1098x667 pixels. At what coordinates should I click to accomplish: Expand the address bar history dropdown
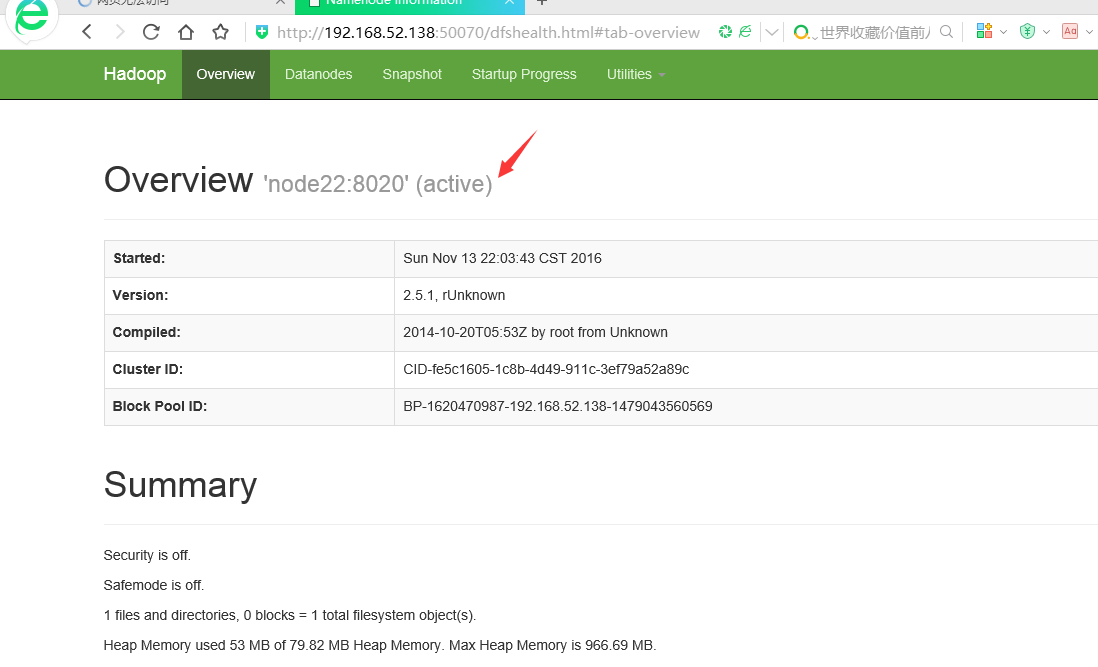tap(772, 32)
